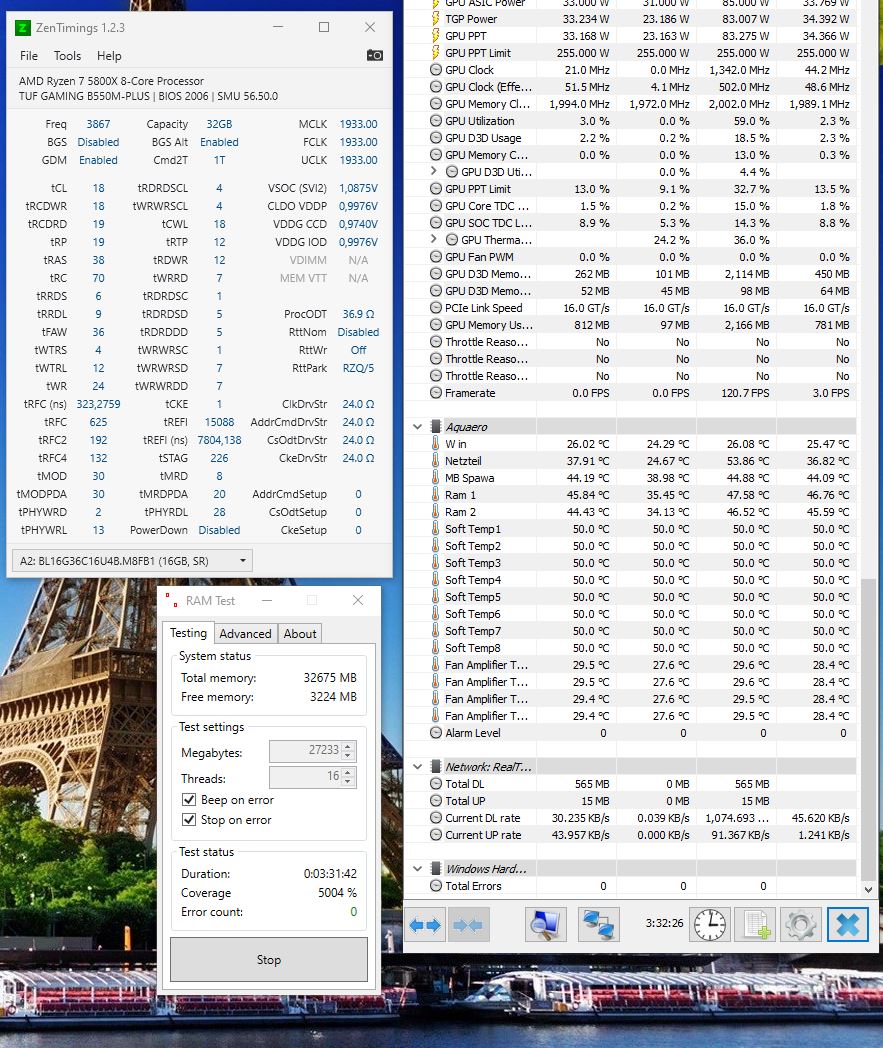Open the networked computers remote button
Screen dimensions: 883x1048
pyautogui.click(x=598, y=925)
